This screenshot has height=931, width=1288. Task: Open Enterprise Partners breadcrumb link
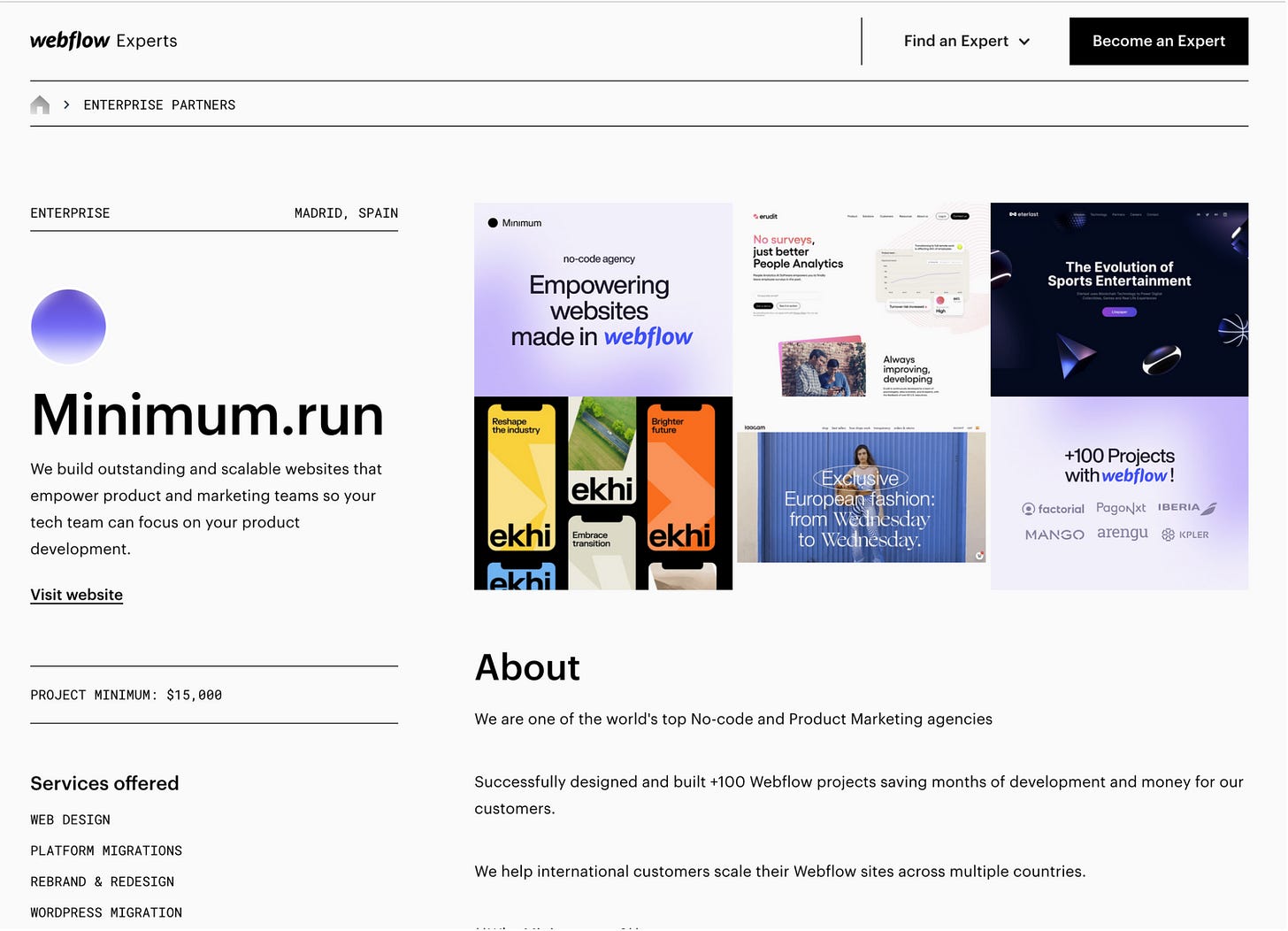tap(159, 104)
